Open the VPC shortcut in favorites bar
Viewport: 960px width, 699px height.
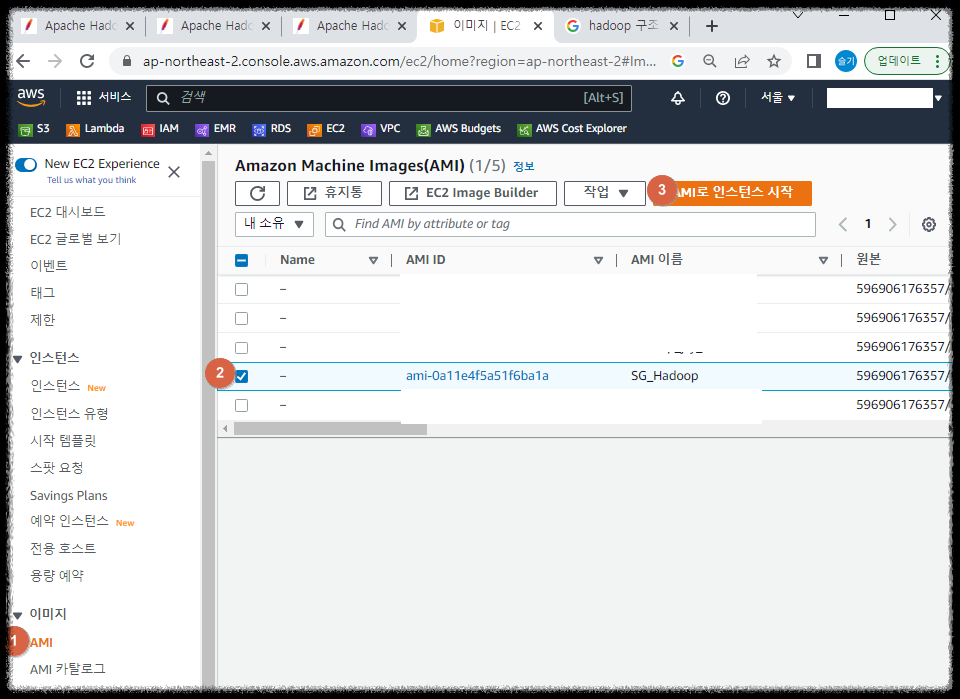click(381, 129)
